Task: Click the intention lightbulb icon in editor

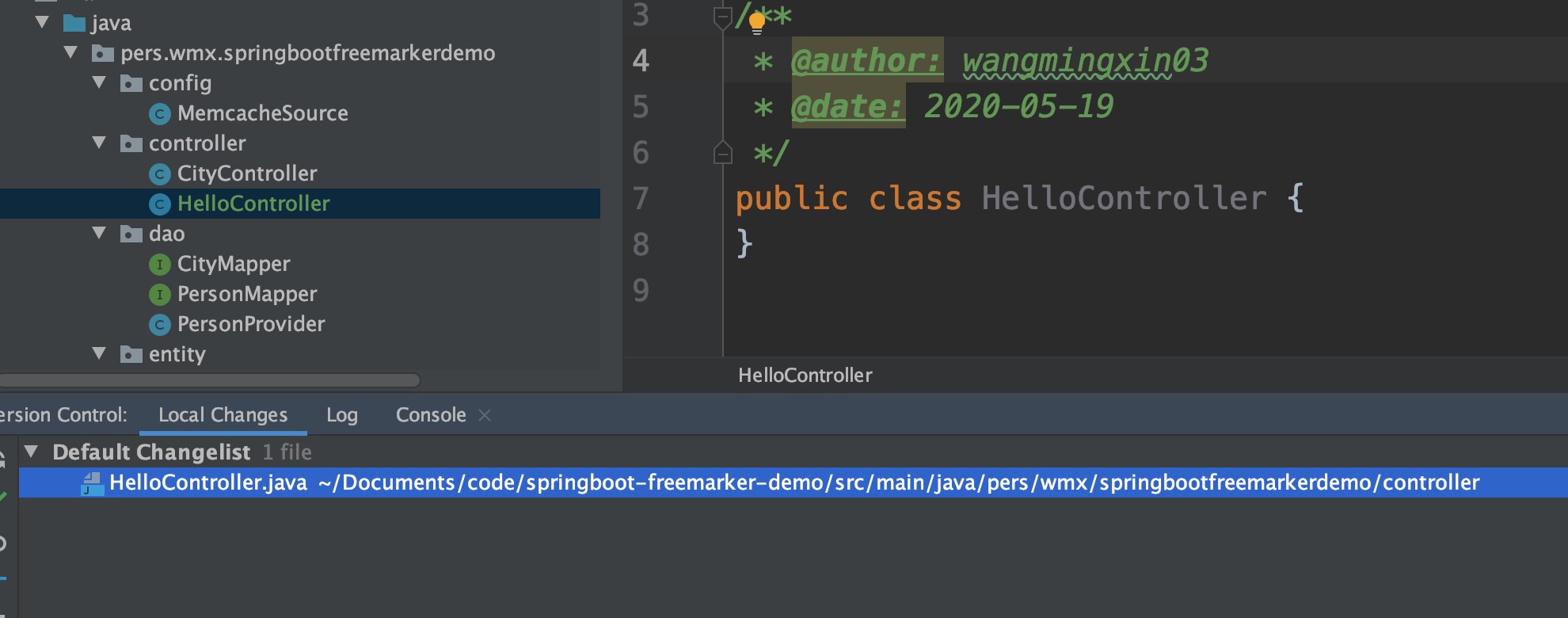Action: click(757, 22)
